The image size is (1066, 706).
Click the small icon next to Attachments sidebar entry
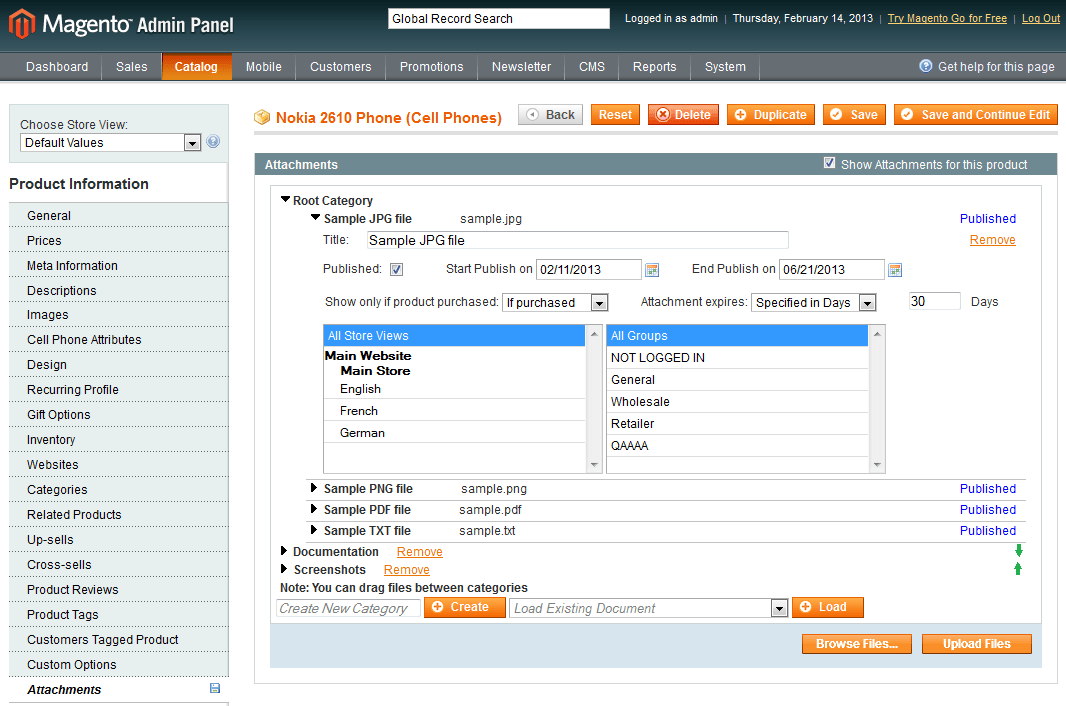click(214, 689)
